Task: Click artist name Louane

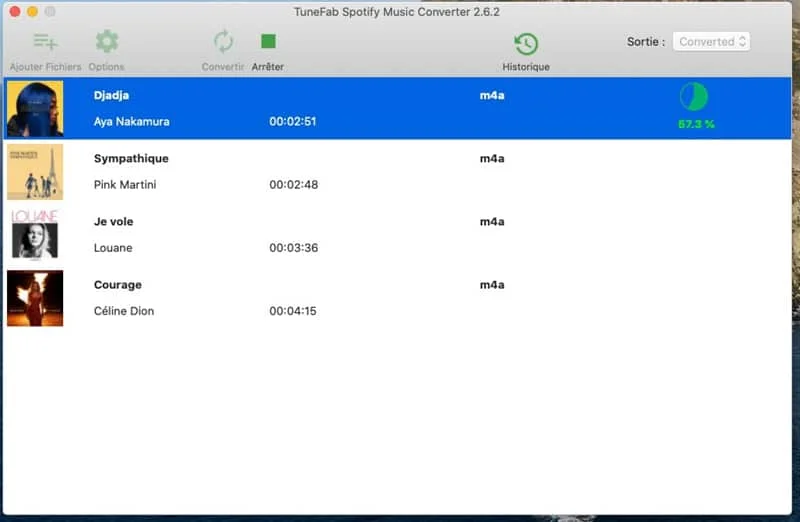Action: click(113, 248)
